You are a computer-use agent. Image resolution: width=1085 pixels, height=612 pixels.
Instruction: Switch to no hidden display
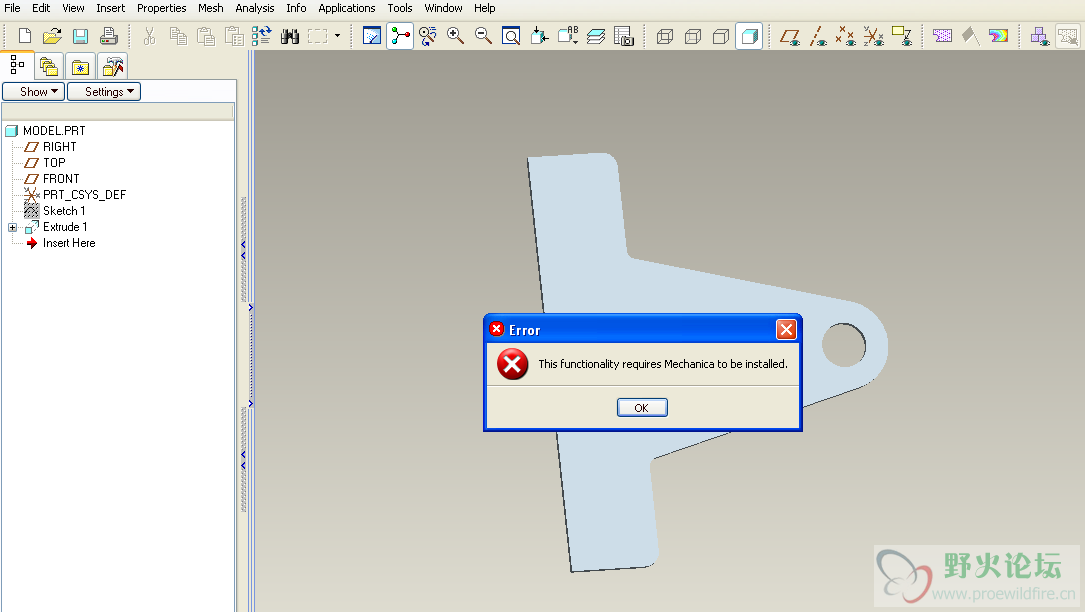[x=721, y=36]
